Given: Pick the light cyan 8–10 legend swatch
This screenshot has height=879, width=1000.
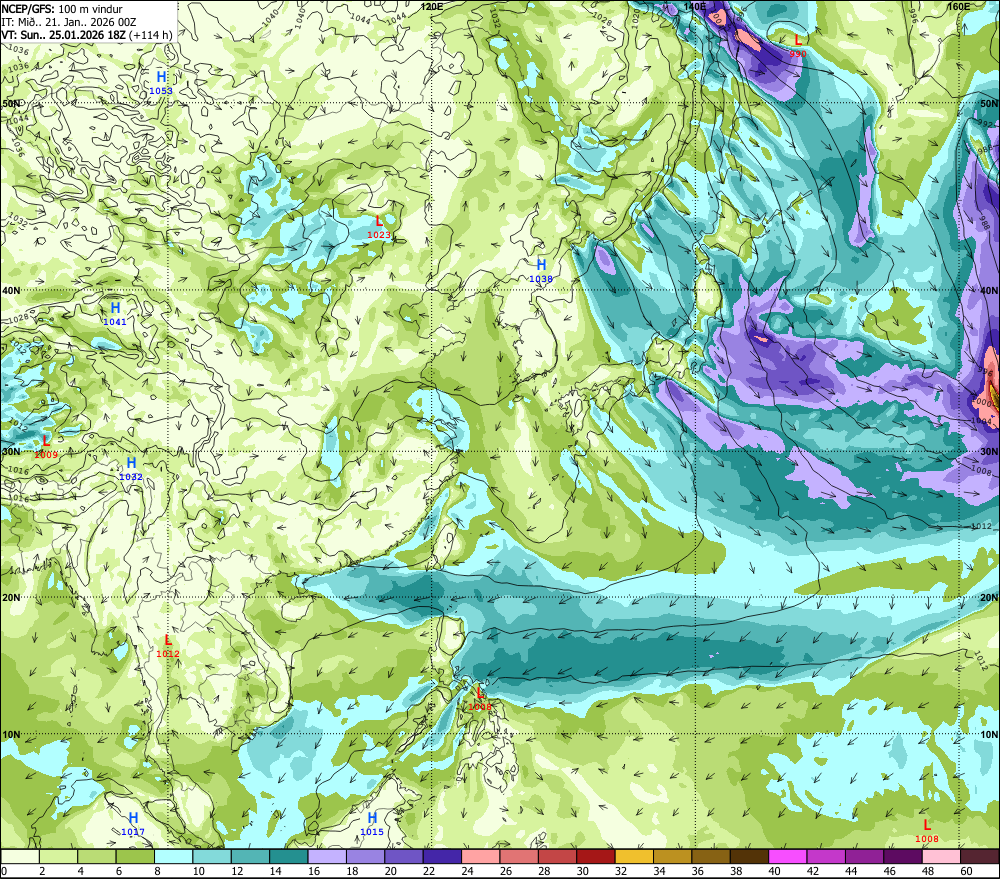Looking at the screenshot, I should (173, 856).
